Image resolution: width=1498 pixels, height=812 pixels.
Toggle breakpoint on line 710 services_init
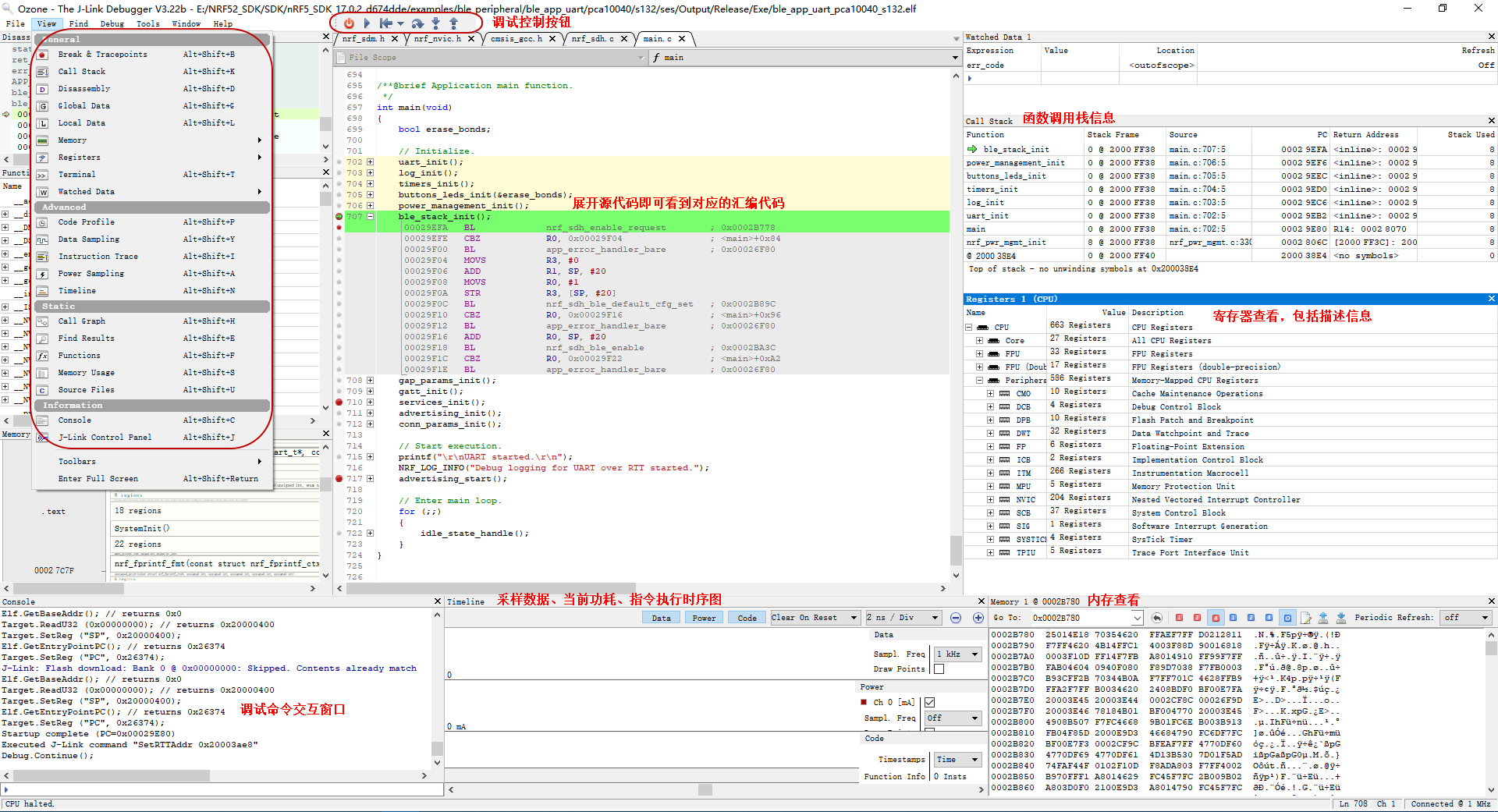click(339, 402)
